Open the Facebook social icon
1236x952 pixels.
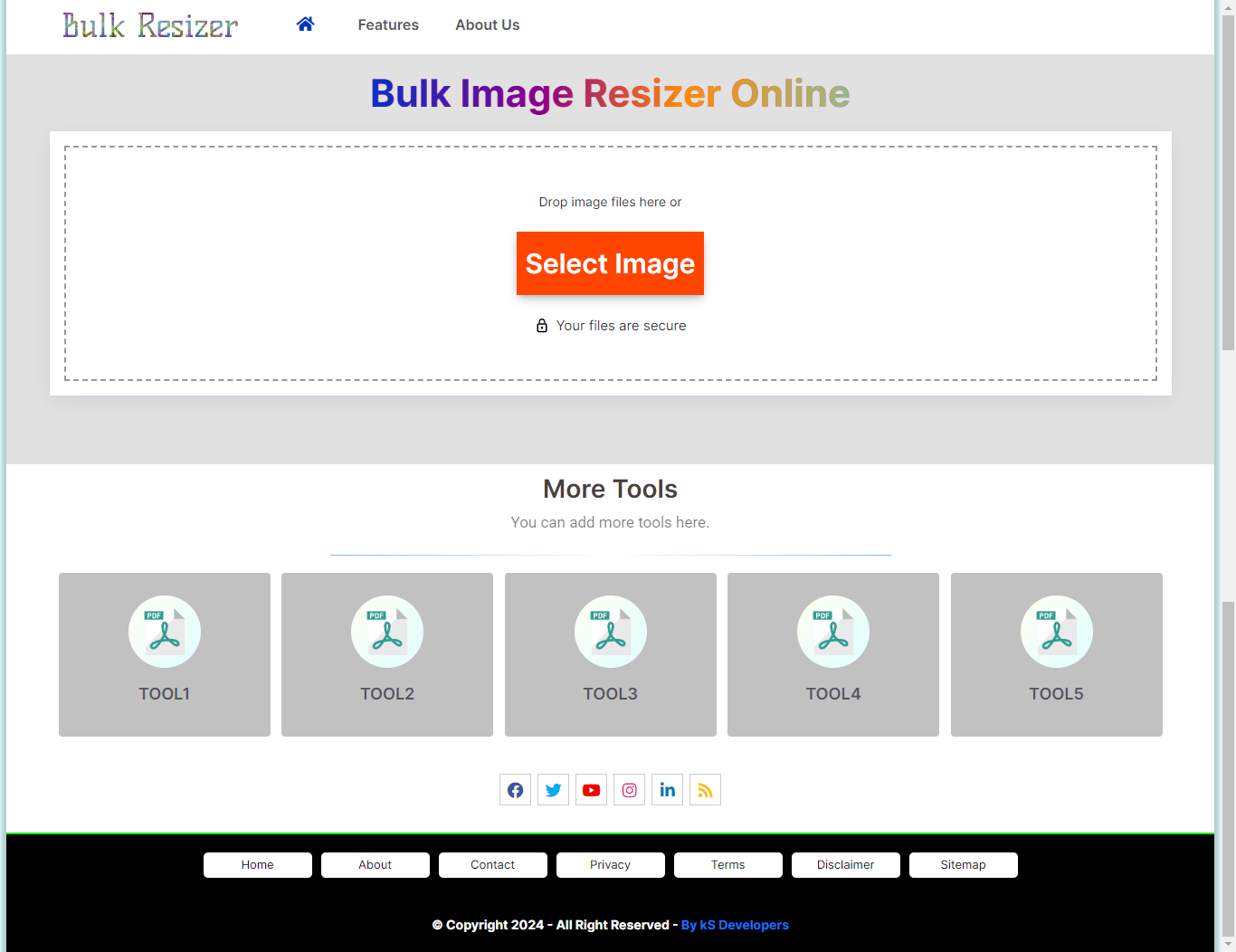click(515, 789)
